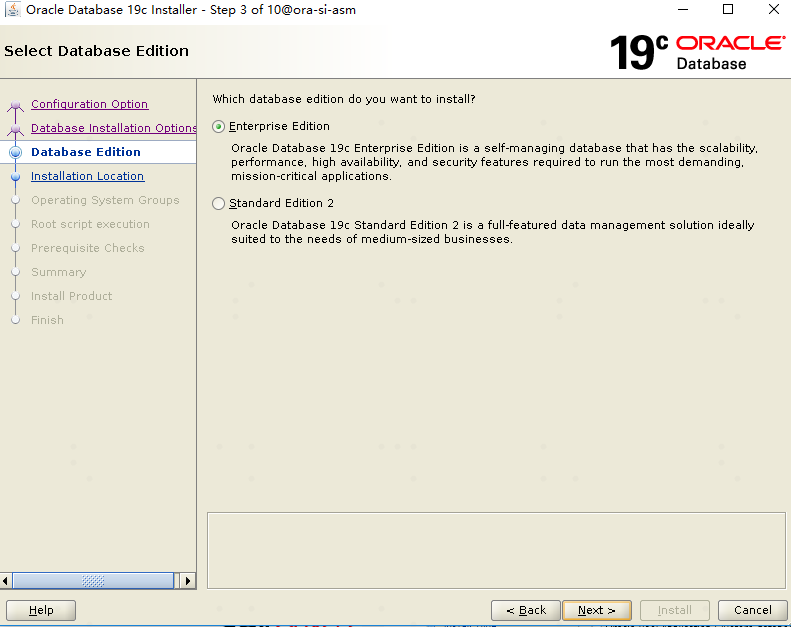Click the Select Database Edition heading
Image resolution: width=791 pixels, height=627 pixels.
click(96, 51)
